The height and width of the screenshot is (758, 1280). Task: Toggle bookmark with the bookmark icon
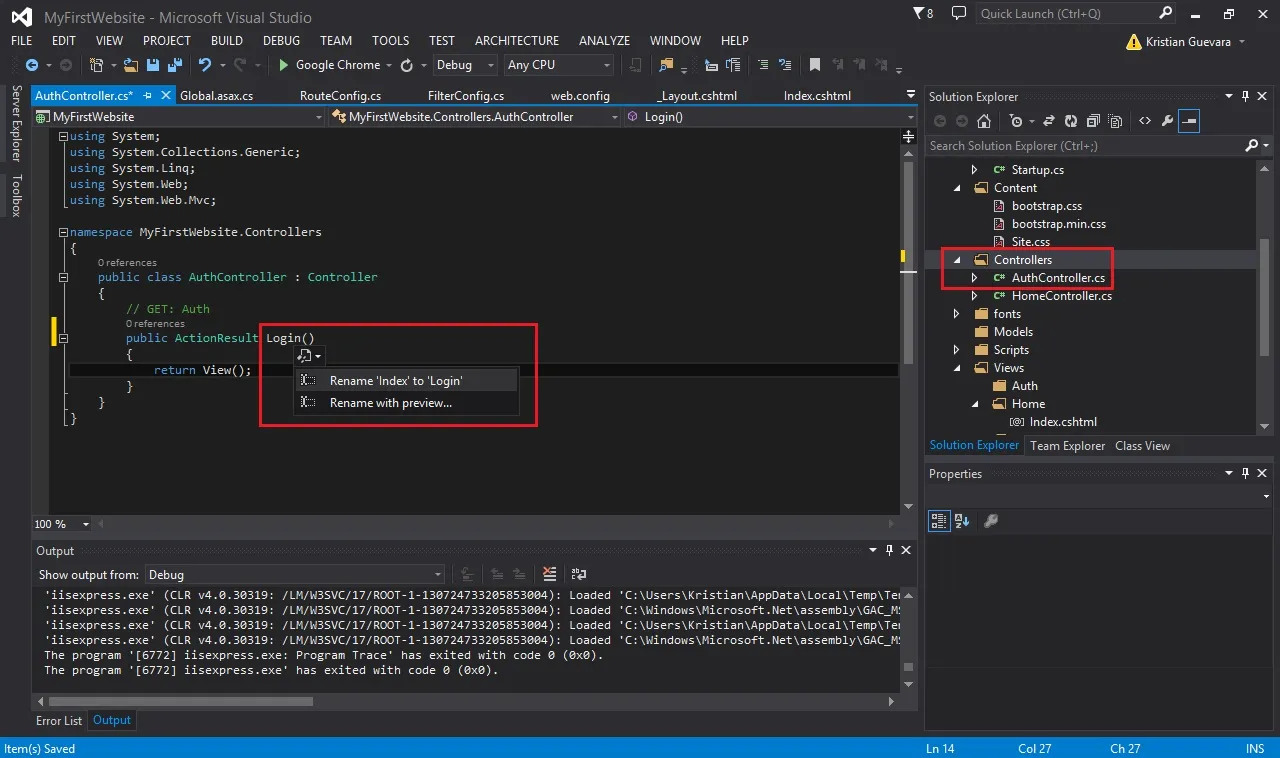click(x=815, y=65)
